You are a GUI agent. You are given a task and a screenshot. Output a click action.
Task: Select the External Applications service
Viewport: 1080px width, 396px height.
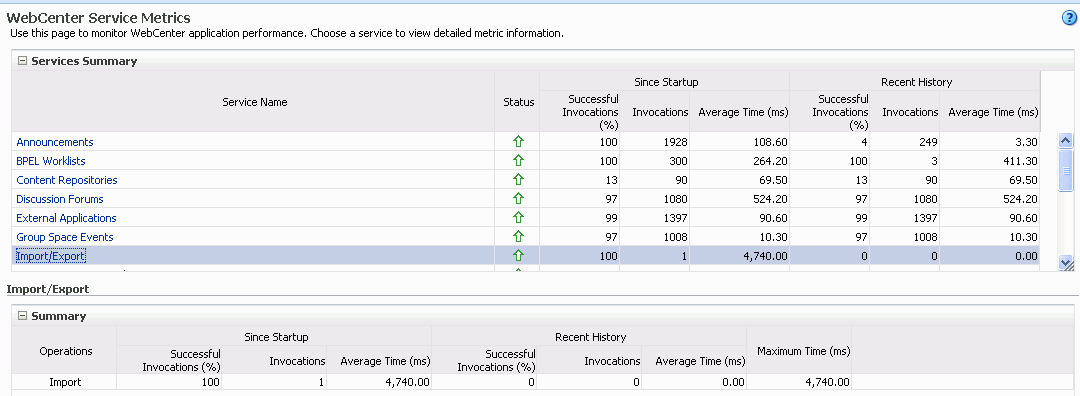pos(66,218)
